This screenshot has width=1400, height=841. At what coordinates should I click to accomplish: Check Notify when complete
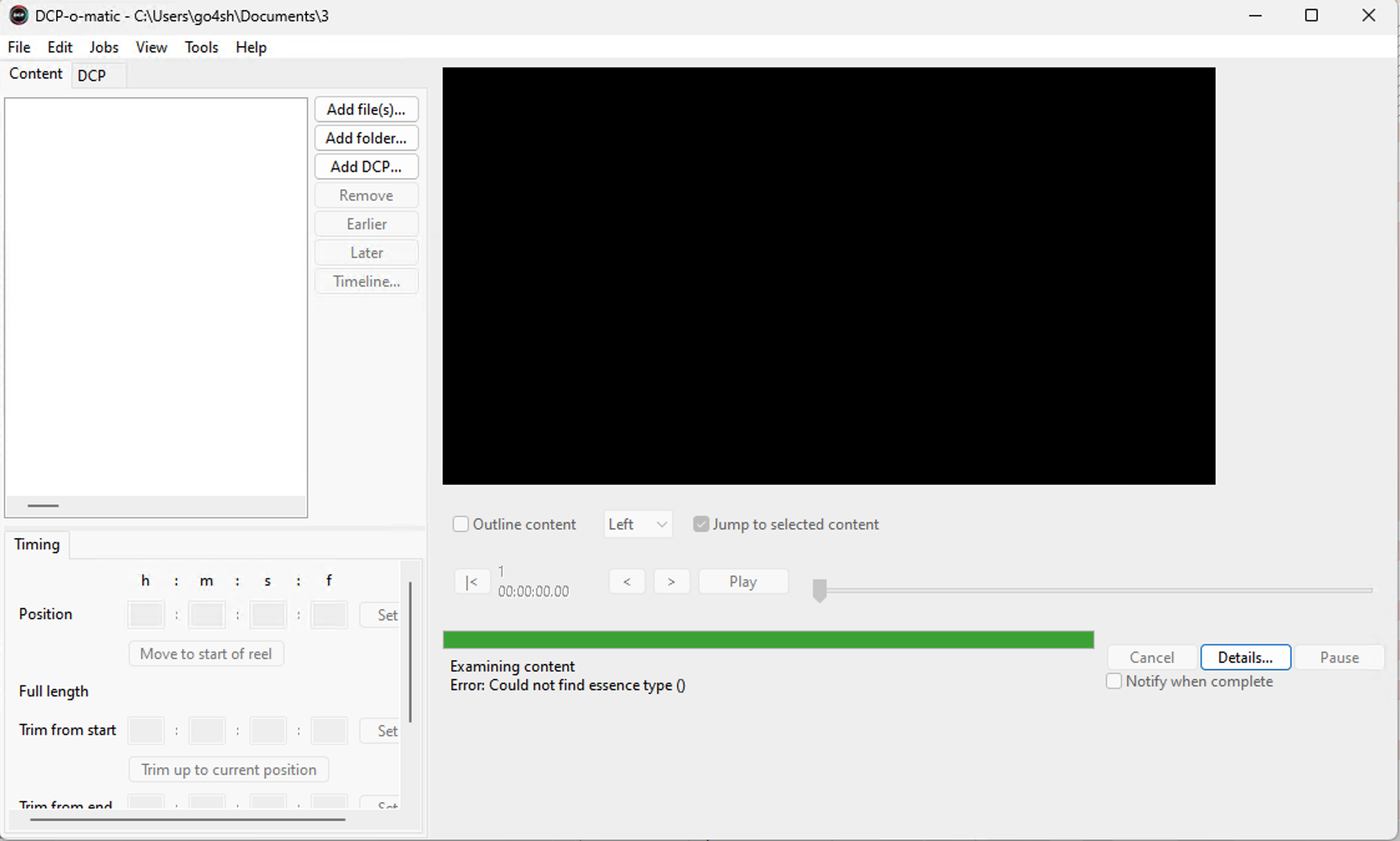(1114, 681)
